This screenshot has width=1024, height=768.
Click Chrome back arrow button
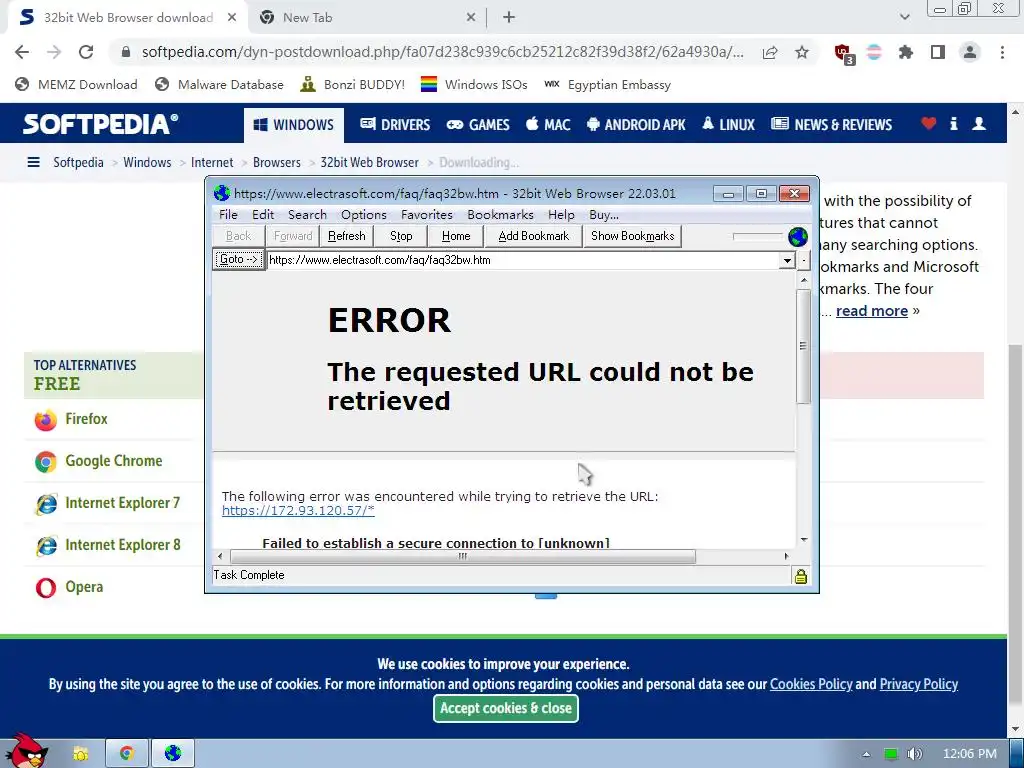(x=22, y=52)
